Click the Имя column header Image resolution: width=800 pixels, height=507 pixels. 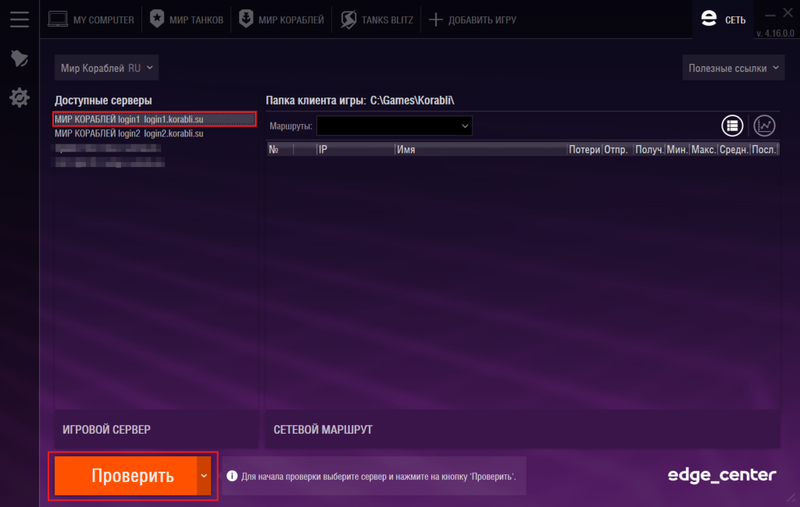click(481, 149)
